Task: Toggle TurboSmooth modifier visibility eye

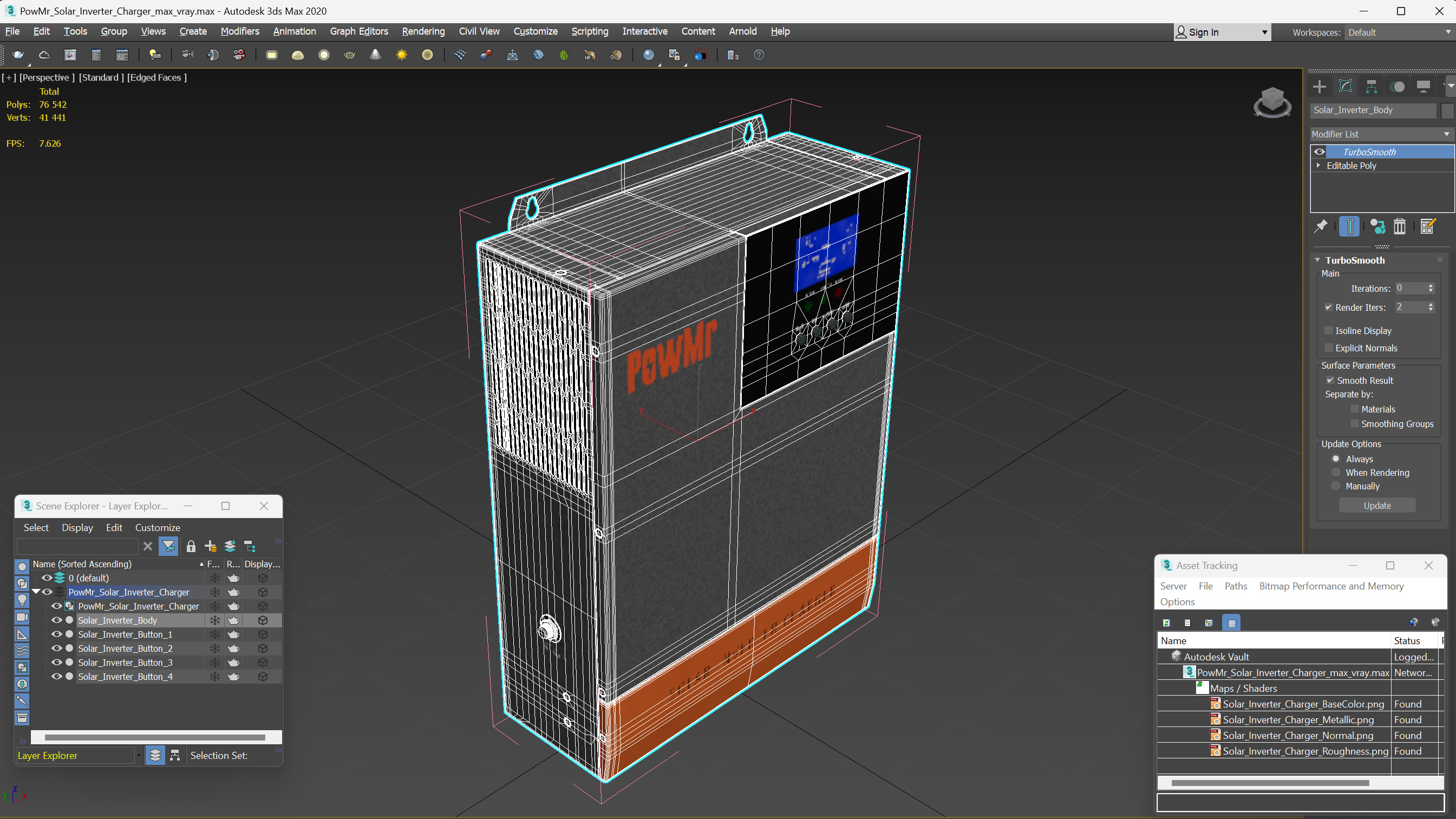Action: [x=1319, y=152]
